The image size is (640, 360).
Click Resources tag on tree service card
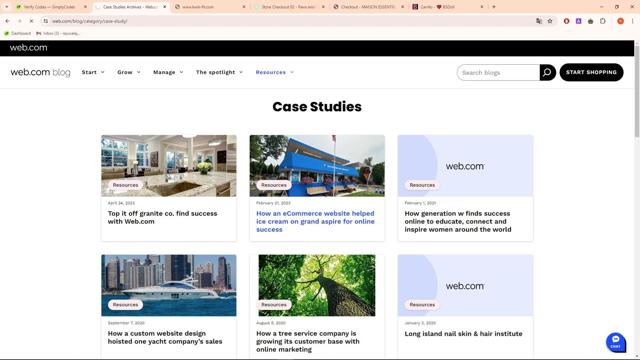[x=273, y=304]
